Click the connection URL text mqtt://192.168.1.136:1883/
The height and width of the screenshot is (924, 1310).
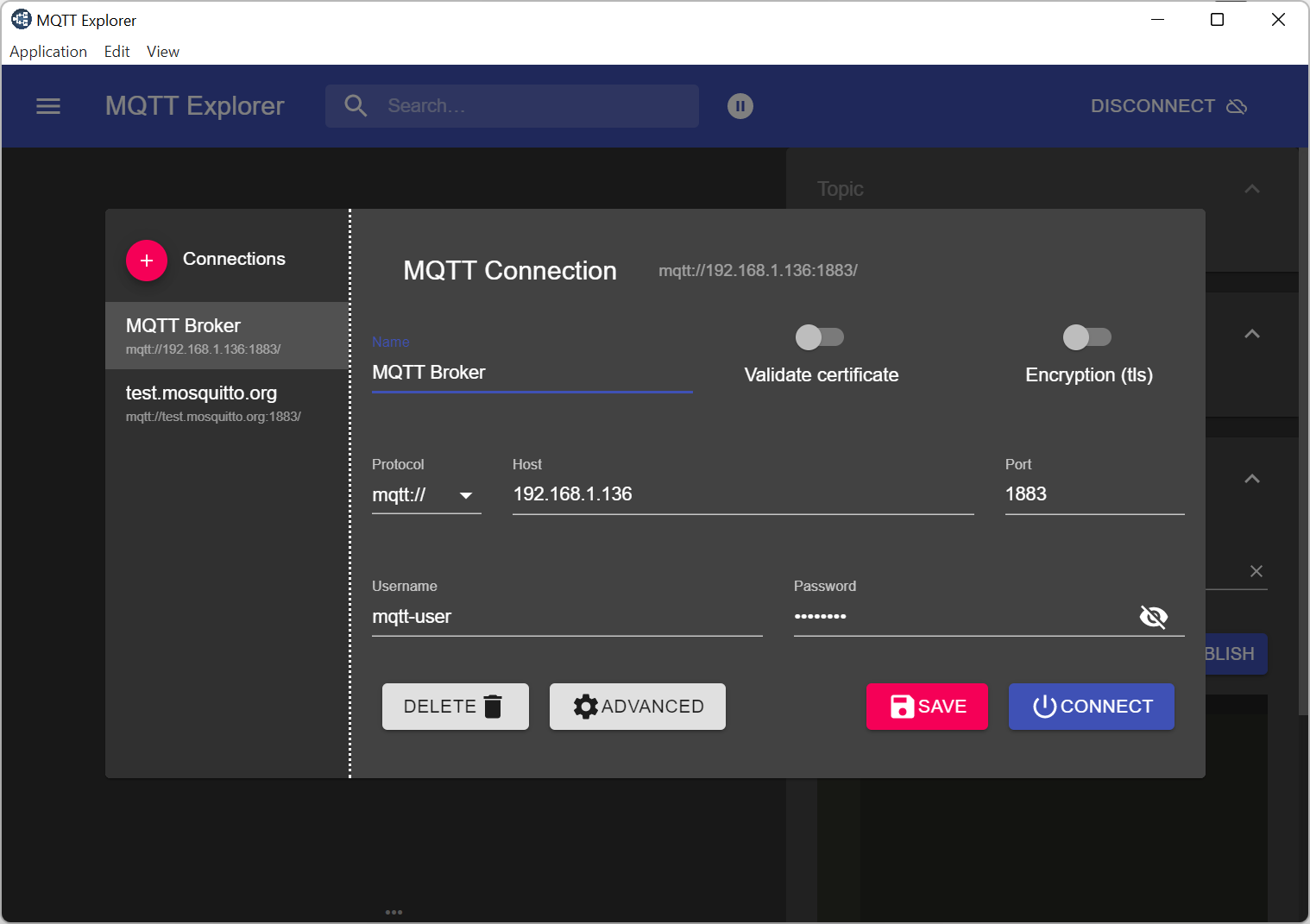point(758,271)
